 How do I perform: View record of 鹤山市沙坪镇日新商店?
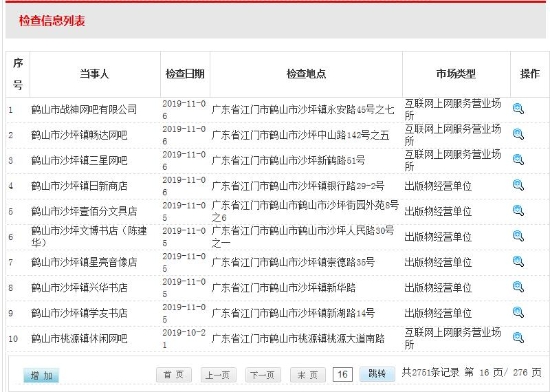click(x=518, y=185)
